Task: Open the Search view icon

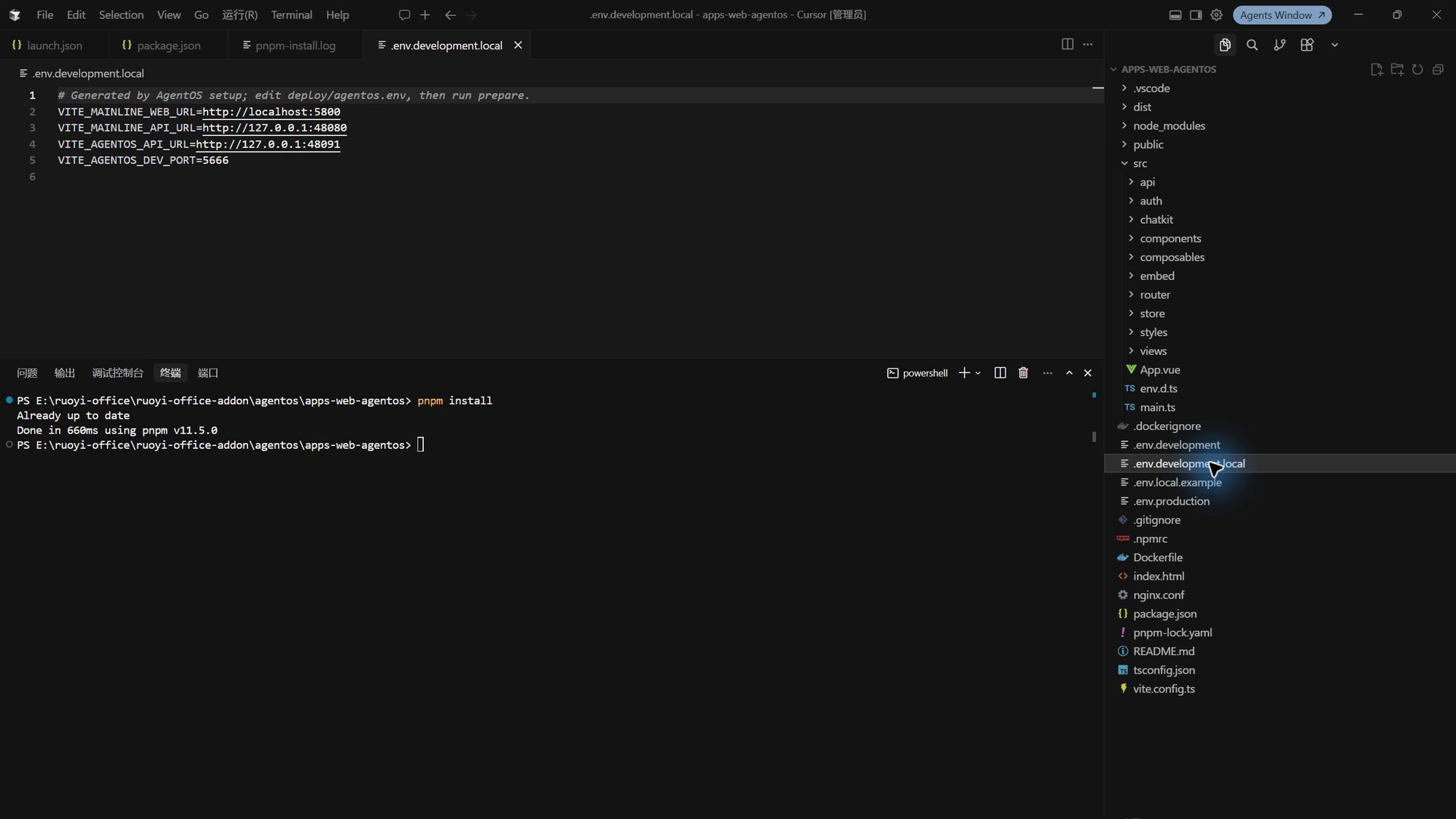Action: pos(1252,45)
